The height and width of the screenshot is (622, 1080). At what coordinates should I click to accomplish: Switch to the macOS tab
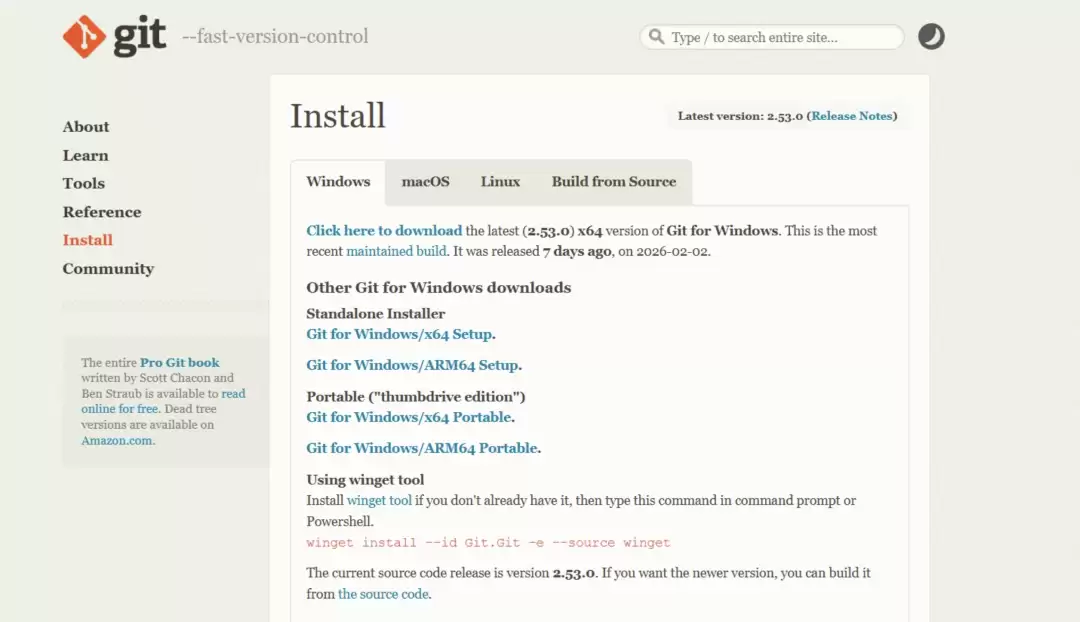coord(426,182)
